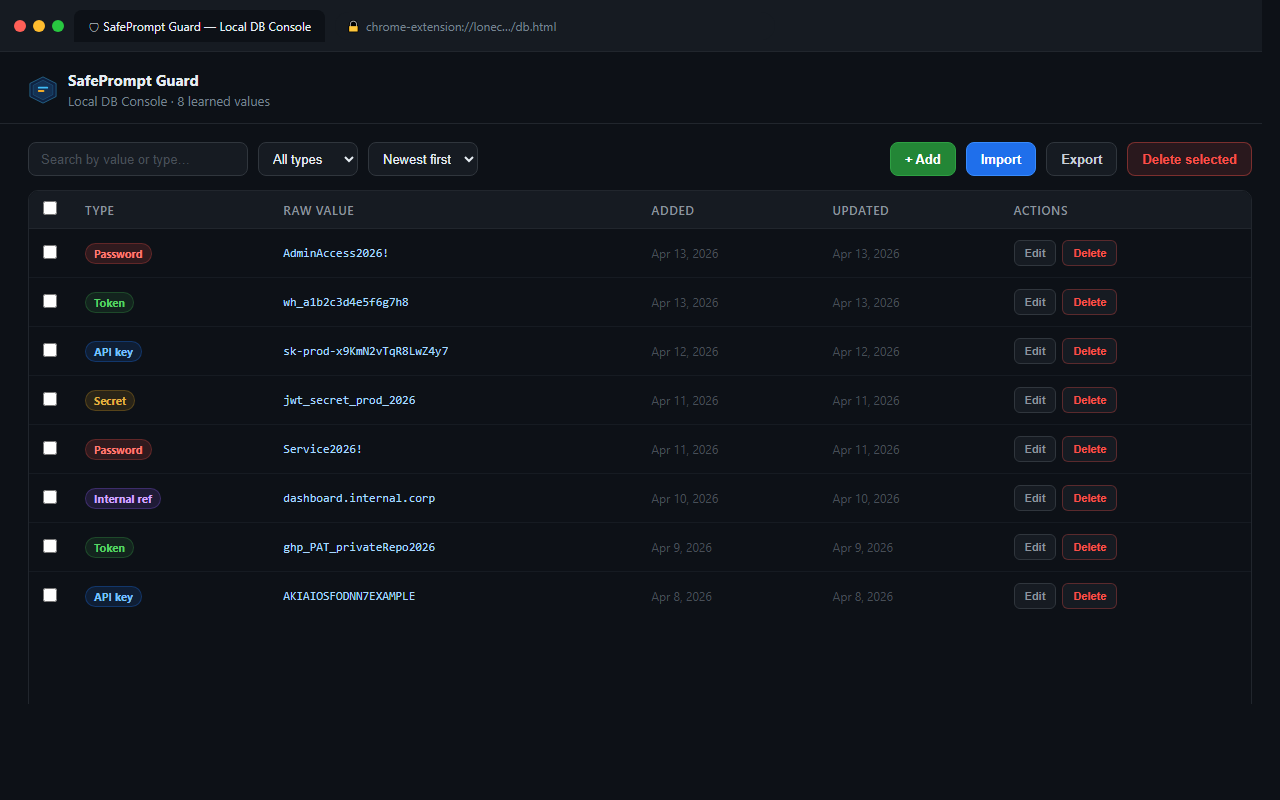This screenshot has width=1280, height=800.
Task: Edit the wh_a1b2c3d4e5f6g7h8 token entry
Action: click(1035, 302)
